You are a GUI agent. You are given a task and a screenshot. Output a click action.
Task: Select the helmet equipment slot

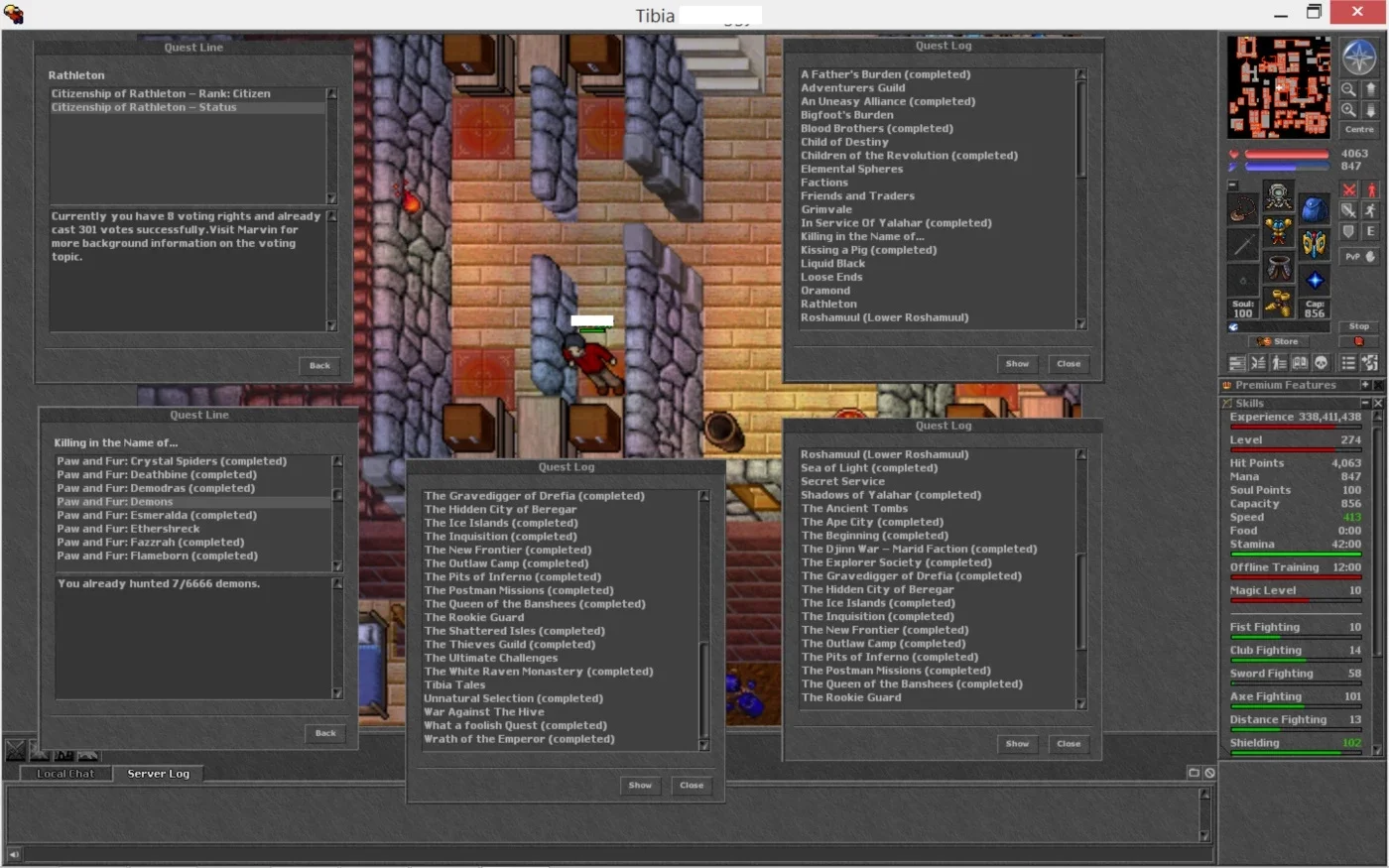[x=1279, y=193]
